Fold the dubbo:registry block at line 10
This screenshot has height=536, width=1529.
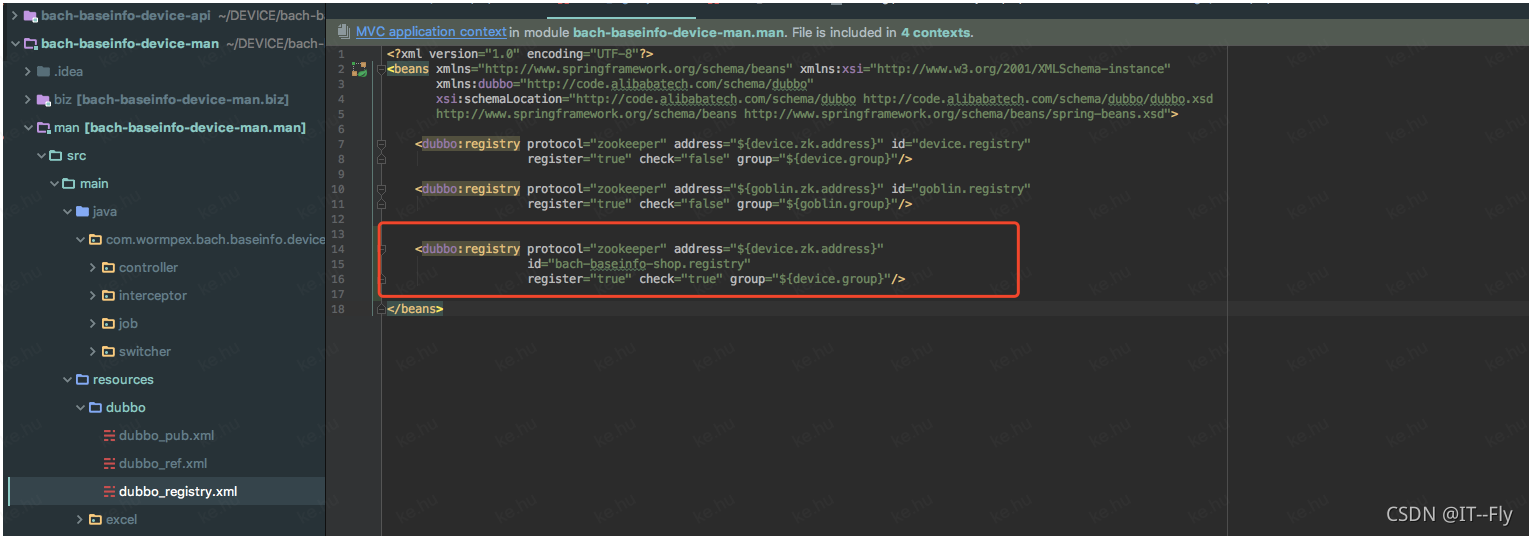381,189
